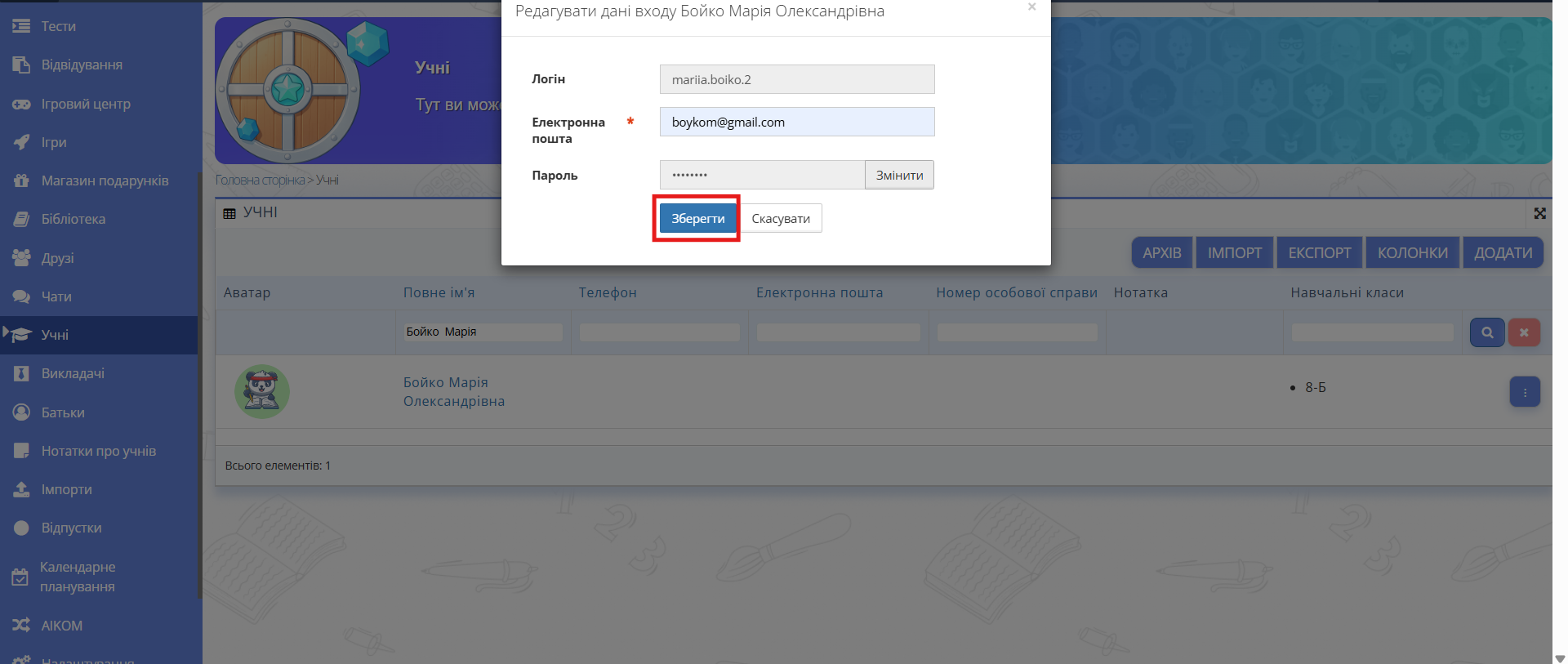
Task: Open Календарне планування in the sidebar
Action: coord(78,577)
